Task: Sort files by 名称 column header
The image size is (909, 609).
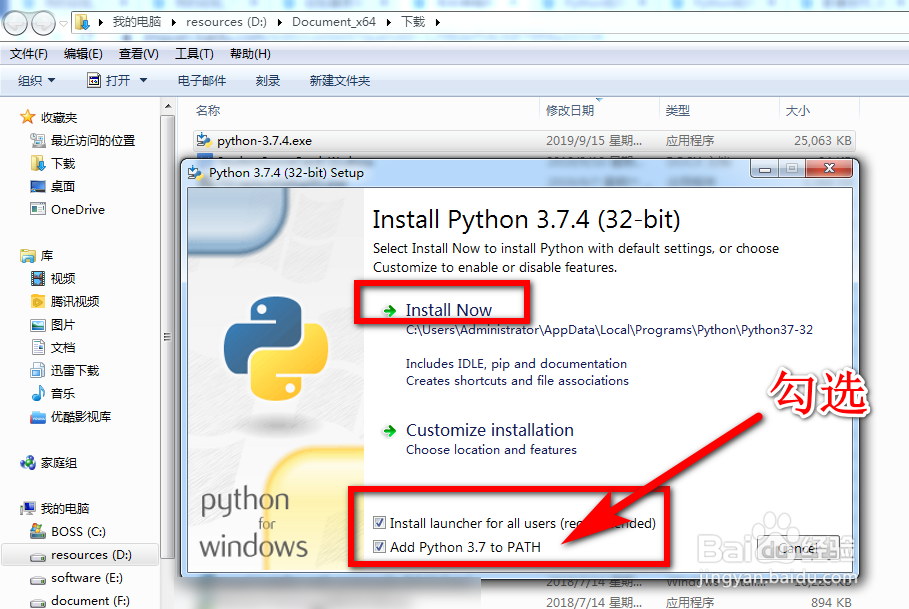Action: tap(208, 110)
